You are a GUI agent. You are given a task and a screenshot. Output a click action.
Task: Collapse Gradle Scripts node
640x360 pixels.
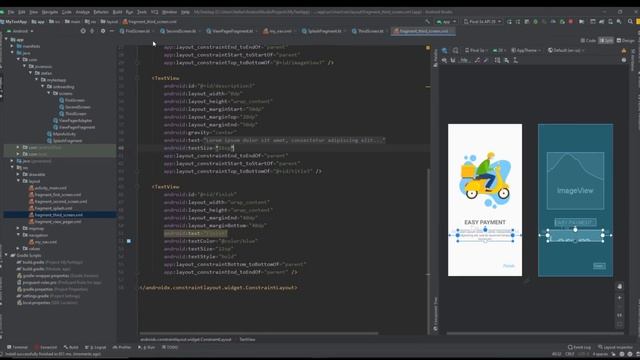tap(6, 255)
